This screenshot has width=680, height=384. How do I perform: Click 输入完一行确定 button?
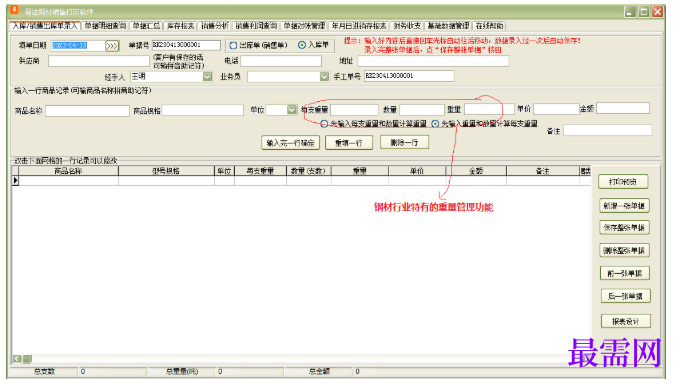pos(290,143)
